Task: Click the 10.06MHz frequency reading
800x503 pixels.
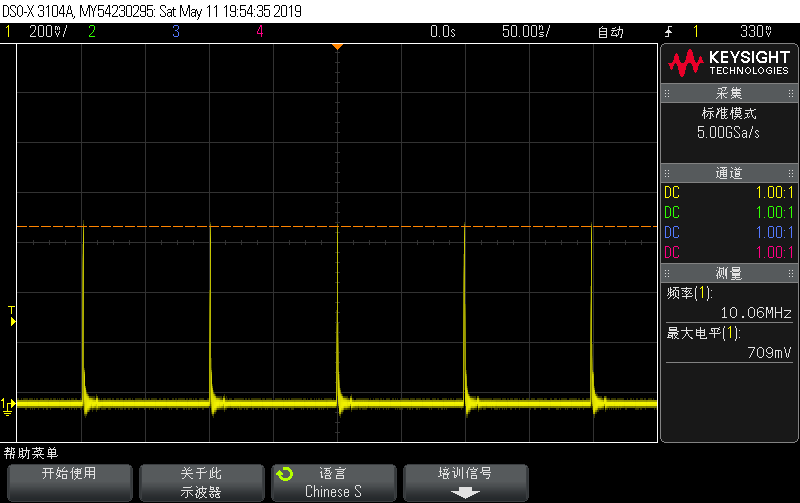Action: pos(756,313)
